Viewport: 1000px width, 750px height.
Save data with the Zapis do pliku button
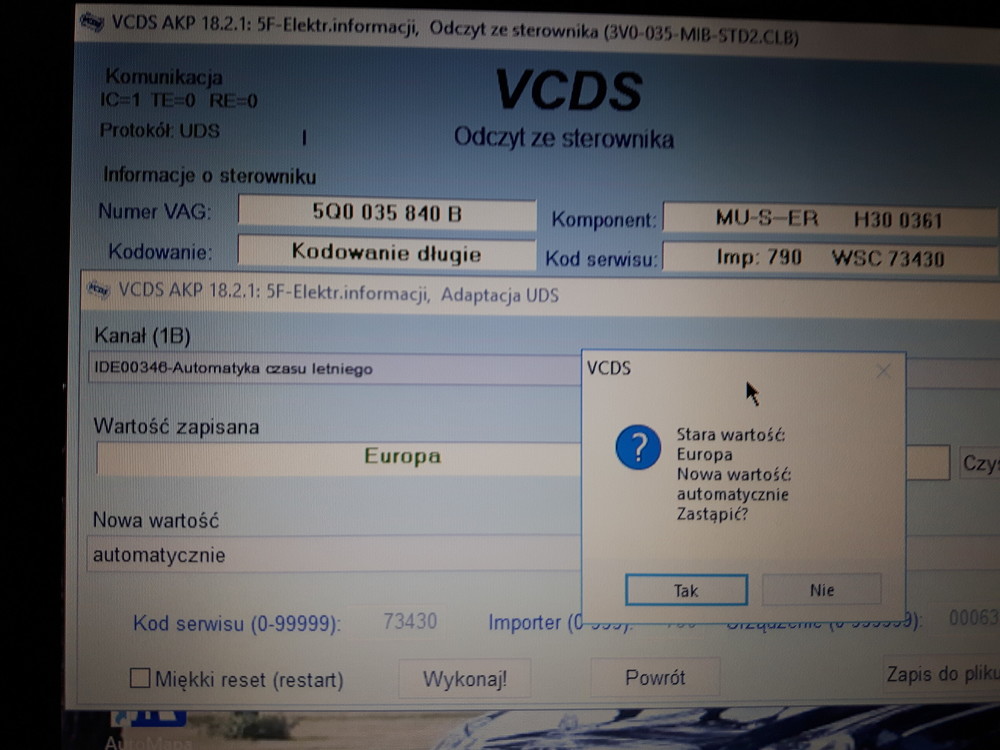coord(936,674)
